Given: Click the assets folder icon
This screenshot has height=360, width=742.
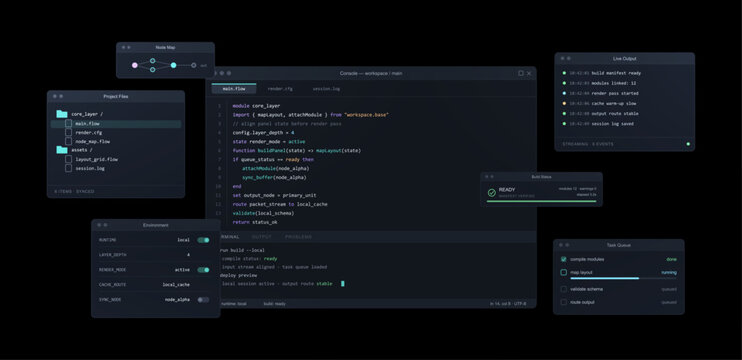Looking at the screenshot, I should (x=62, y=150).
